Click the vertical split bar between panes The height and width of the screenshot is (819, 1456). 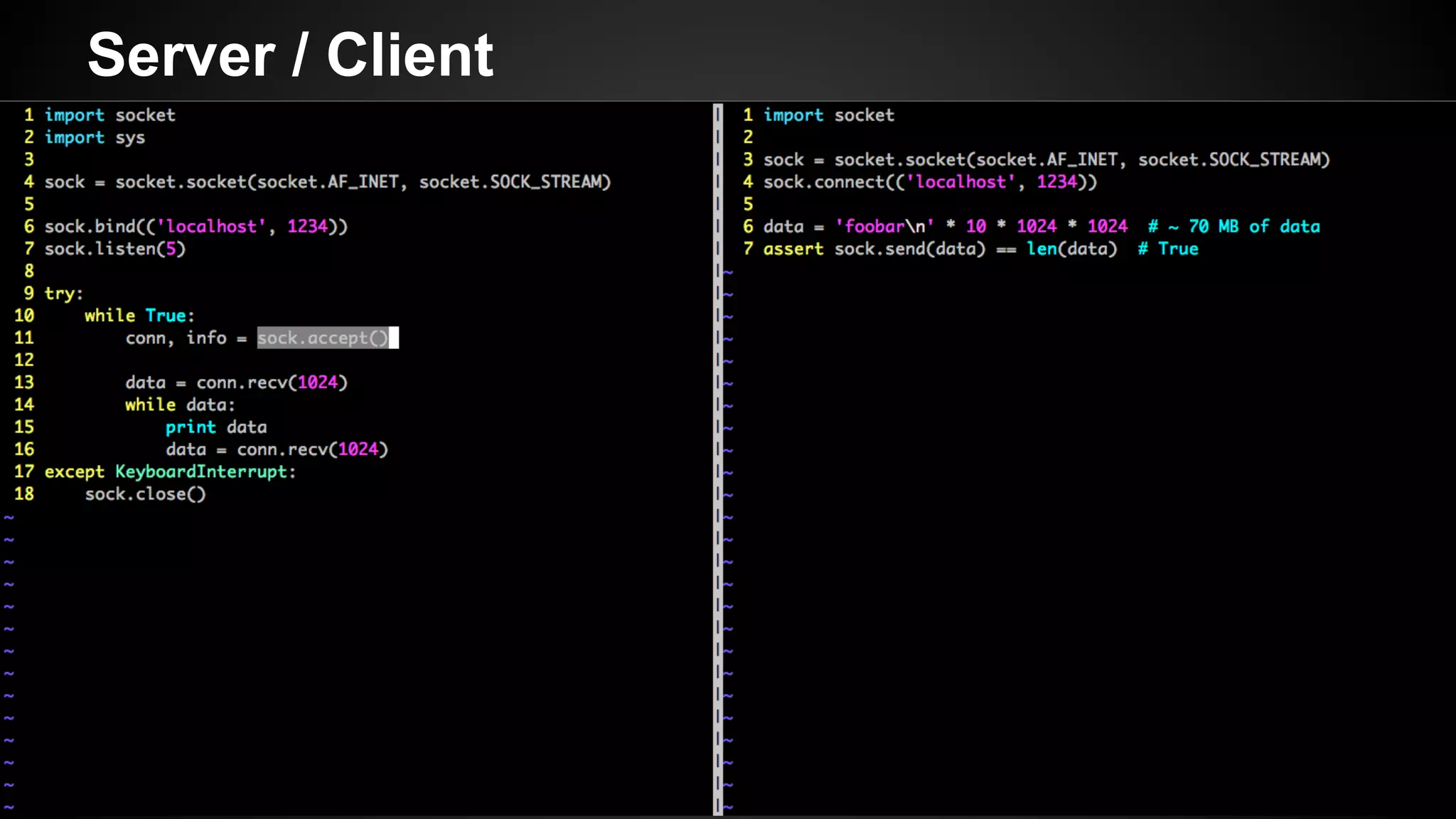tap(718, 459)
